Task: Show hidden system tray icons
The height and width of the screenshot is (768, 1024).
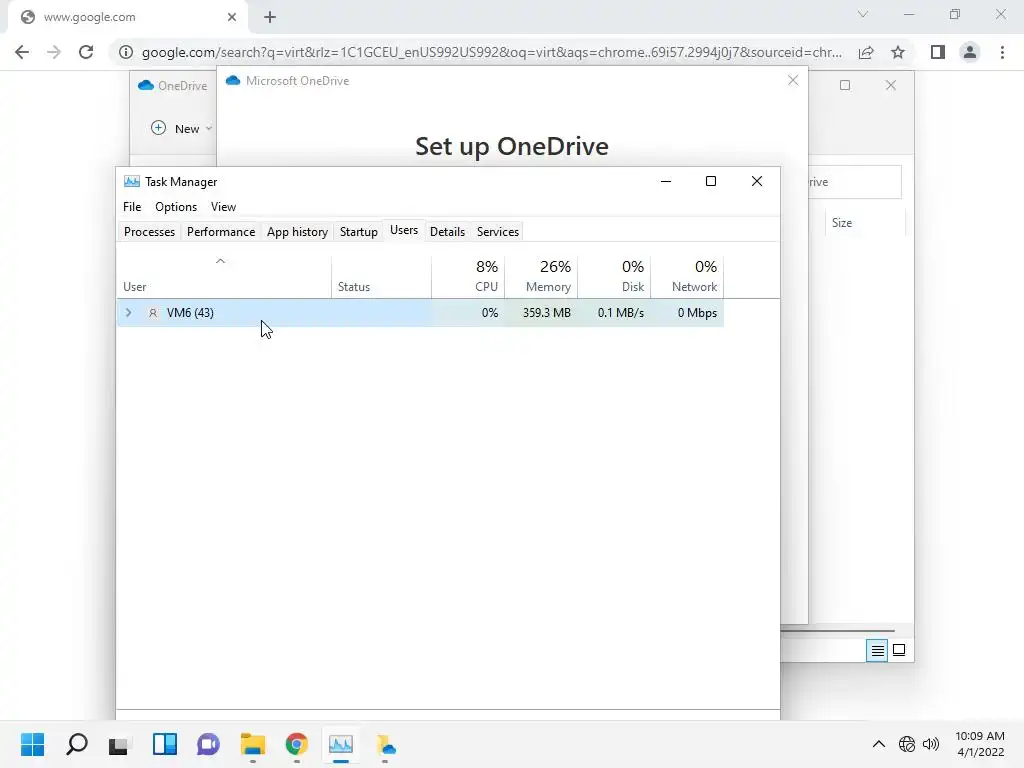Action: tap(879, 744)
